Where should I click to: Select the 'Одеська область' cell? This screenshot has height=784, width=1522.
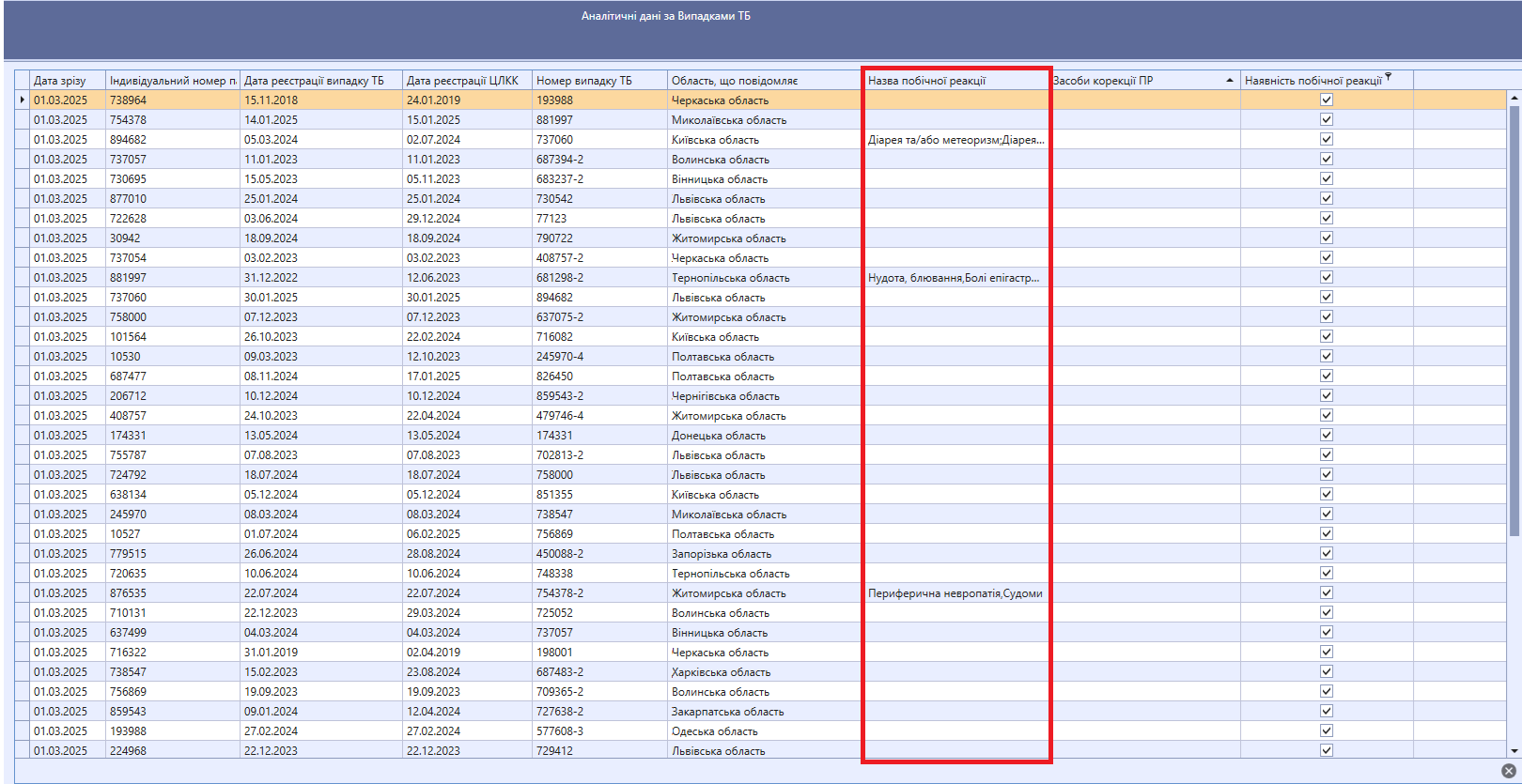pyautogui.click(x=764, y=730)
